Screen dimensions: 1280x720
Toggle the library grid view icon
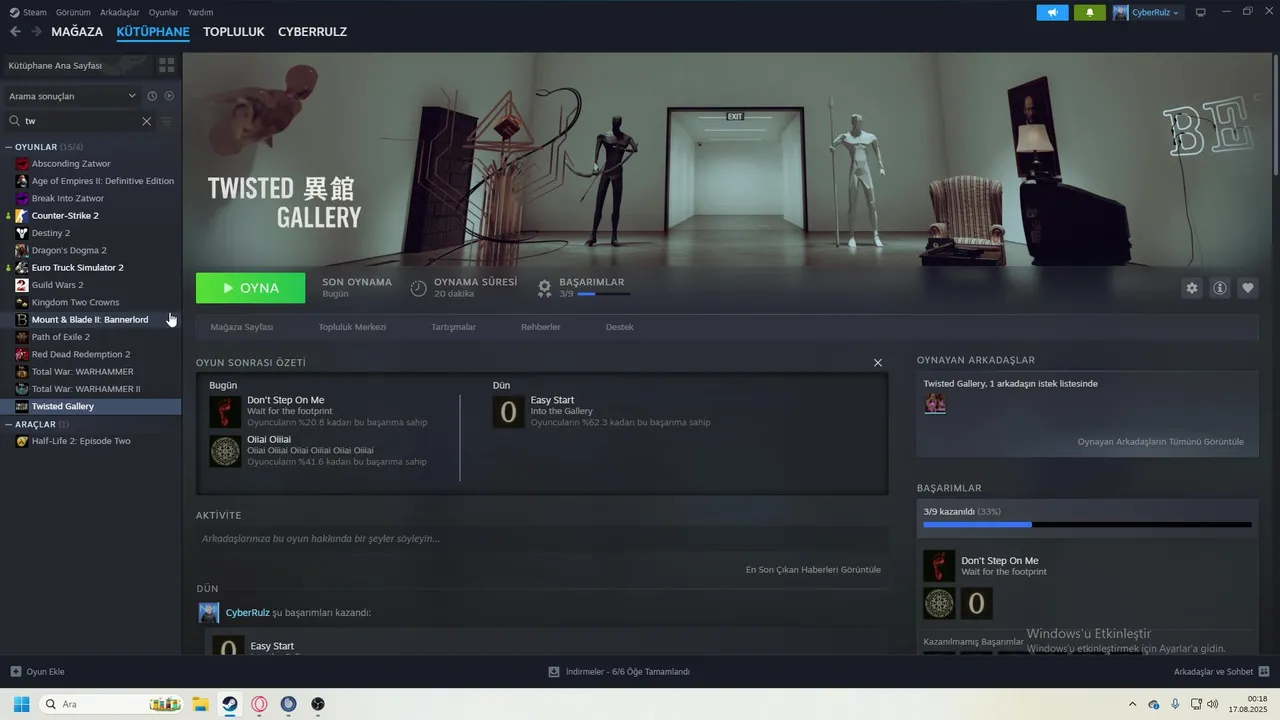pyautogui.click(x=167, y=65)
